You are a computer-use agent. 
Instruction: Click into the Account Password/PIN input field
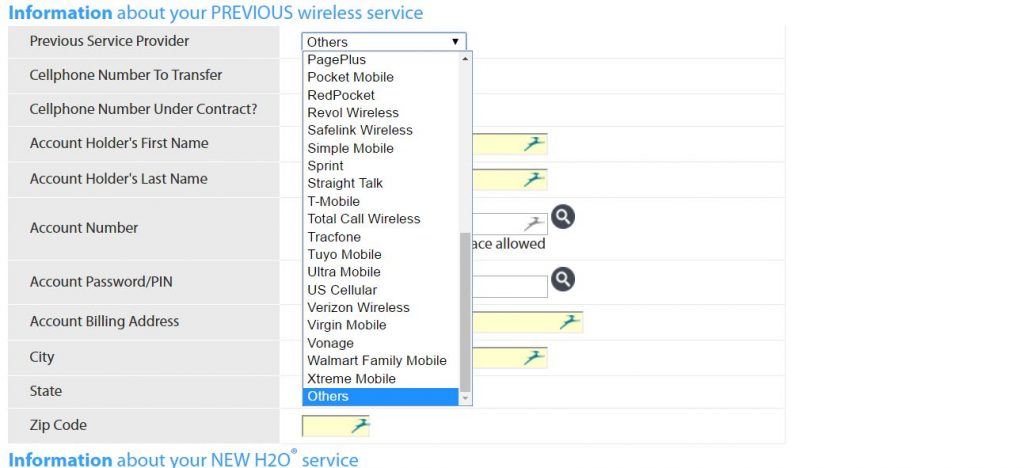[x=509, y=287]
